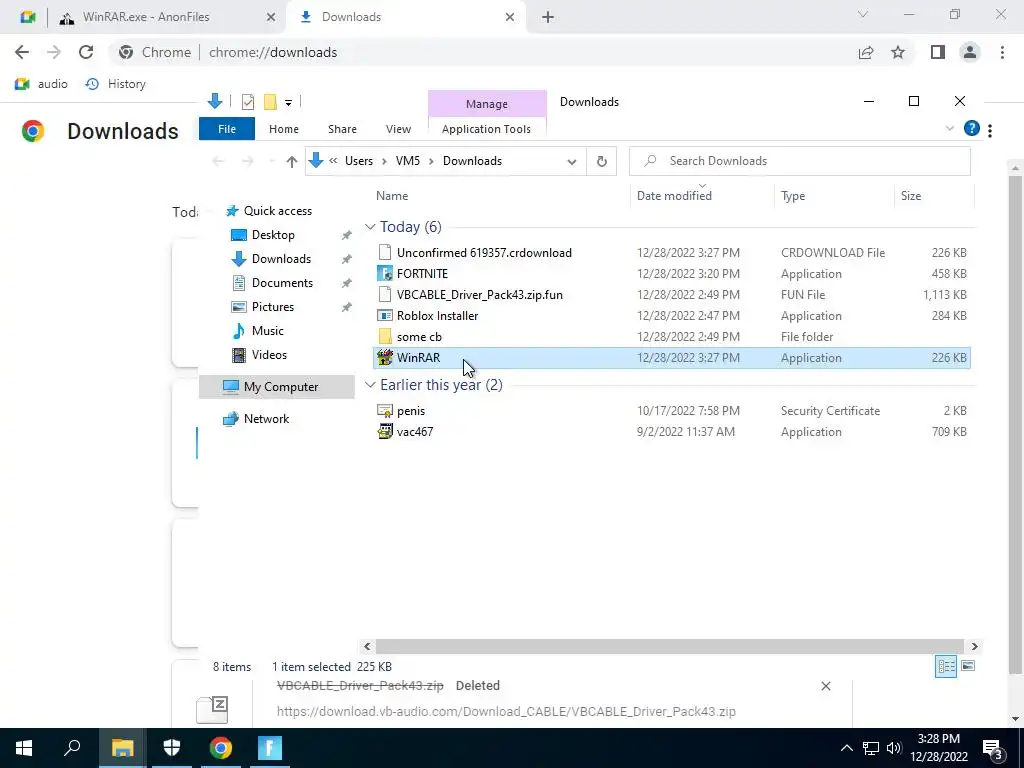Go up one folder level
Viewport: 1024px width, 768px height.
(x=291, y=161)
